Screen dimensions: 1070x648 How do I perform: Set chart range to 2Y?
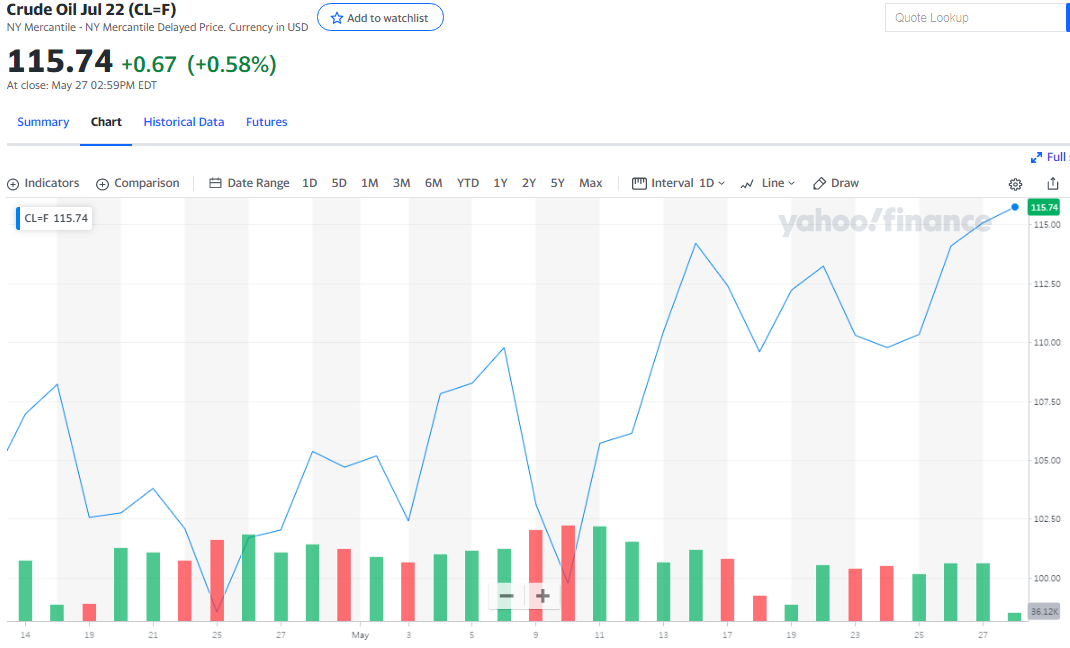528,183
